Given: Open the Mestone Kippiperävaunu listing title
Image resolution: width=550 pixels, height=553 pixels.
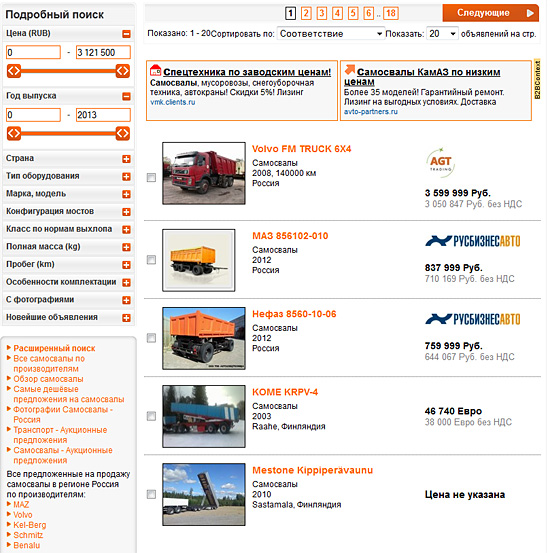Looking at the screenshot, I should click(312, 470).
